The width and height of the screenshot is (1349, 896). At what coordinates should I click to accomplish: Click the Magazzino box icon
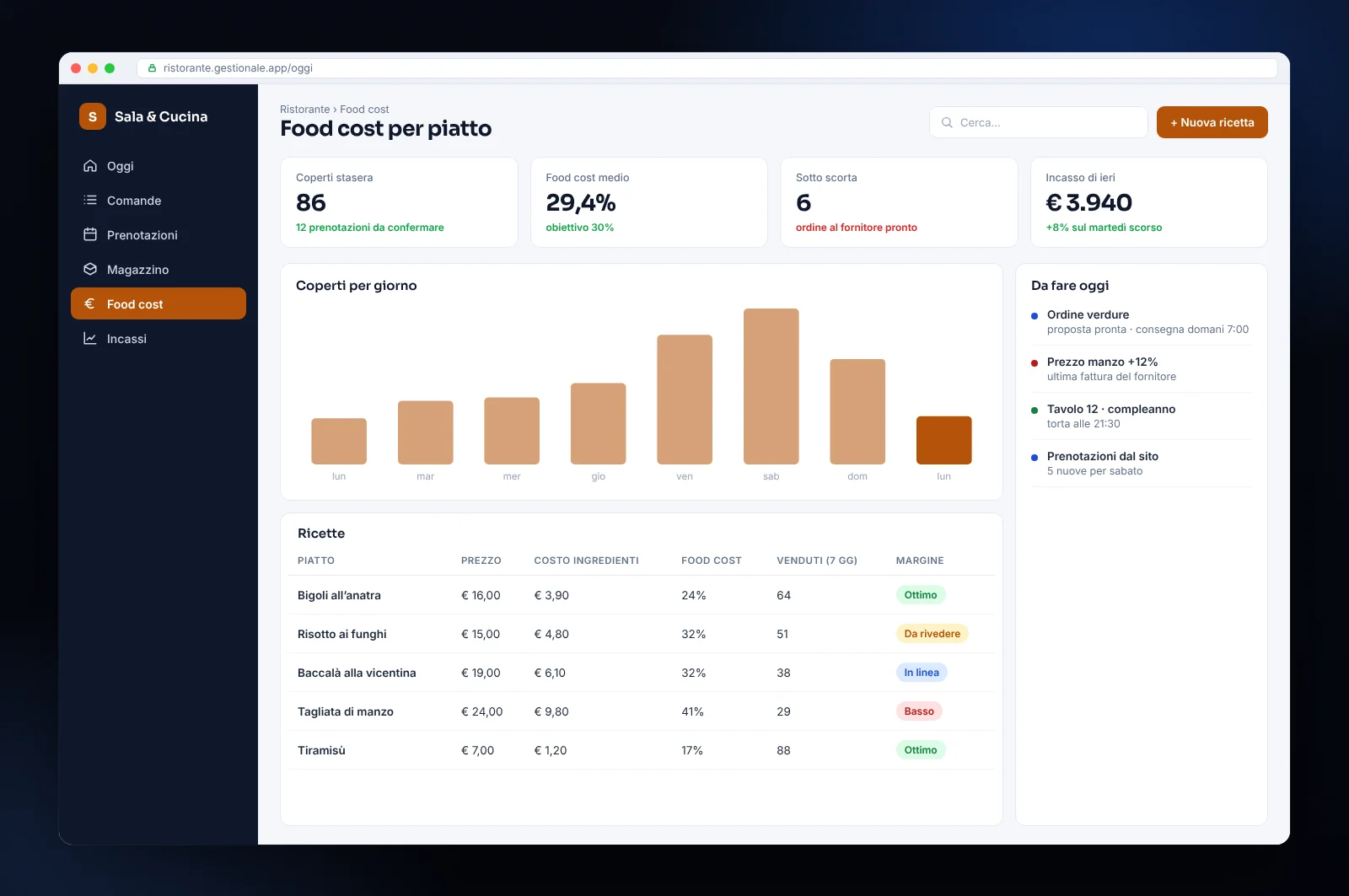[x=90, y=270]
